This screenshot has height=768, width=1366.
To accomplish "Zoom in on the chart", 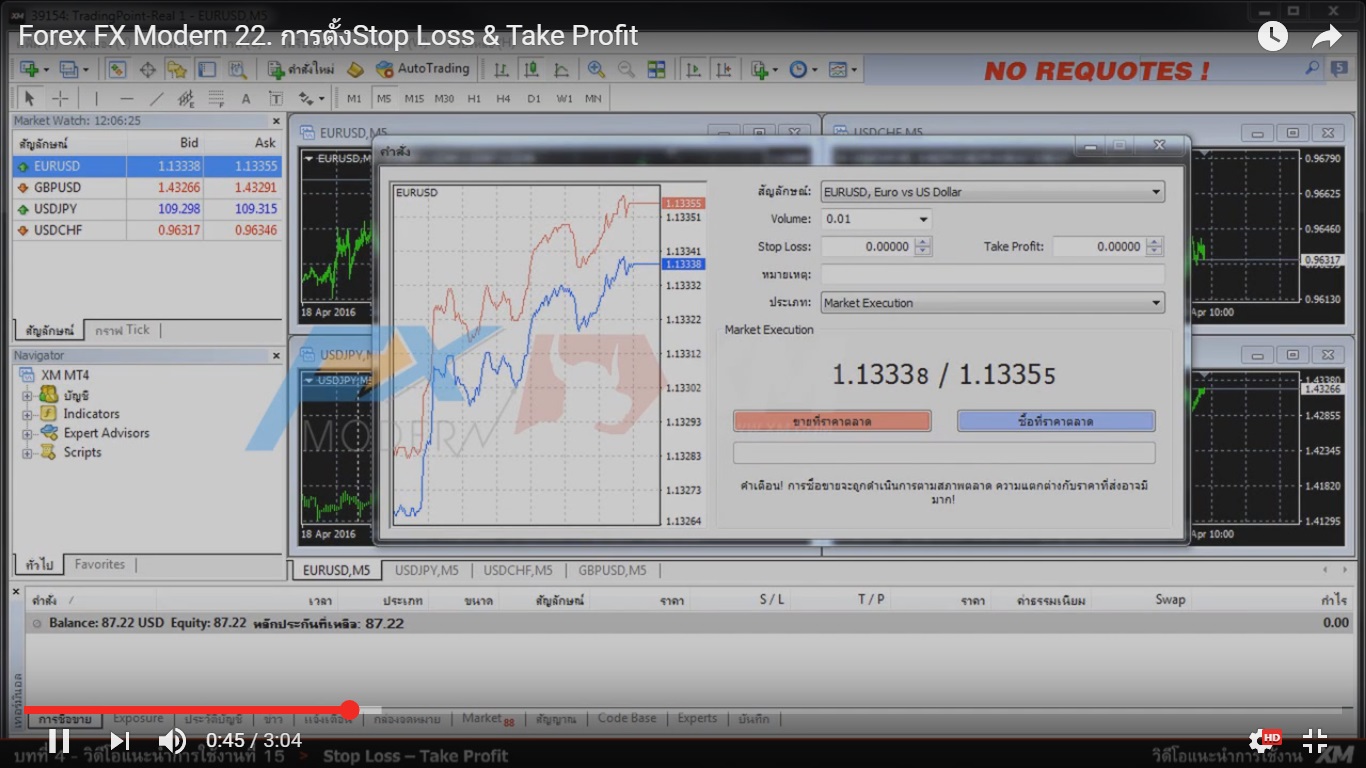I will [596, 69].
